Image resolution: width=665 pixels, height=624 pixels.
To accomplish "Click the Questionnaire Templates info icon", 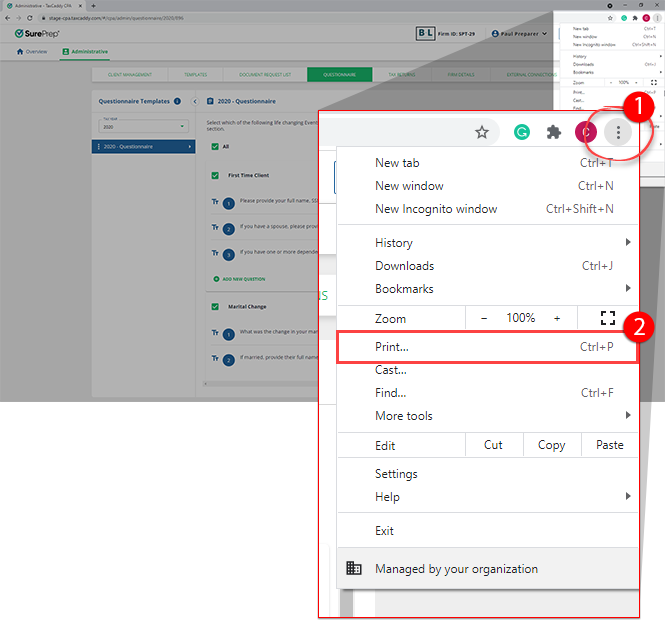I will pyautogui.click(x=178, y=101).
